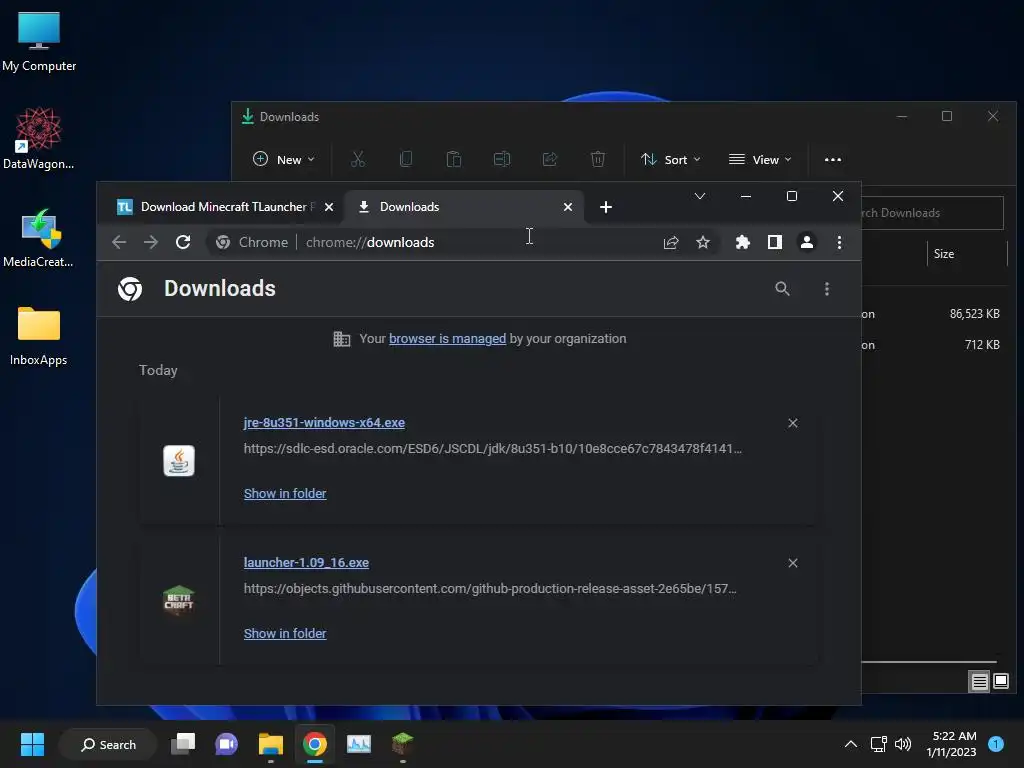Viewport: 1024px width, 768px height.
Task: Open New dropdown in File Explorer
Action: coord(283,159)
